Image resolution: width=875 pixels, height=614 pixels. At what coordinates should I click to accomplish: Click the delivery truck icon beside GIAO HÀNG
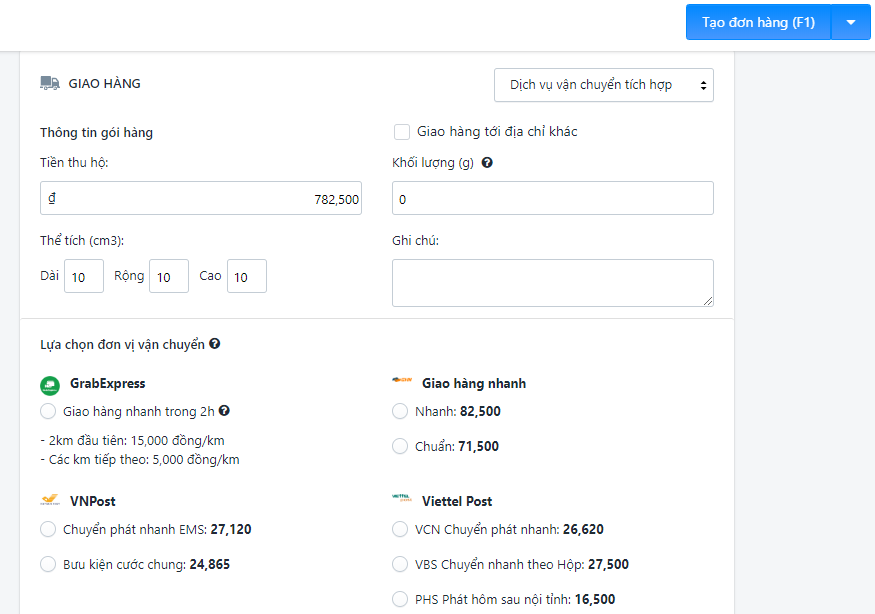[50, 83]
